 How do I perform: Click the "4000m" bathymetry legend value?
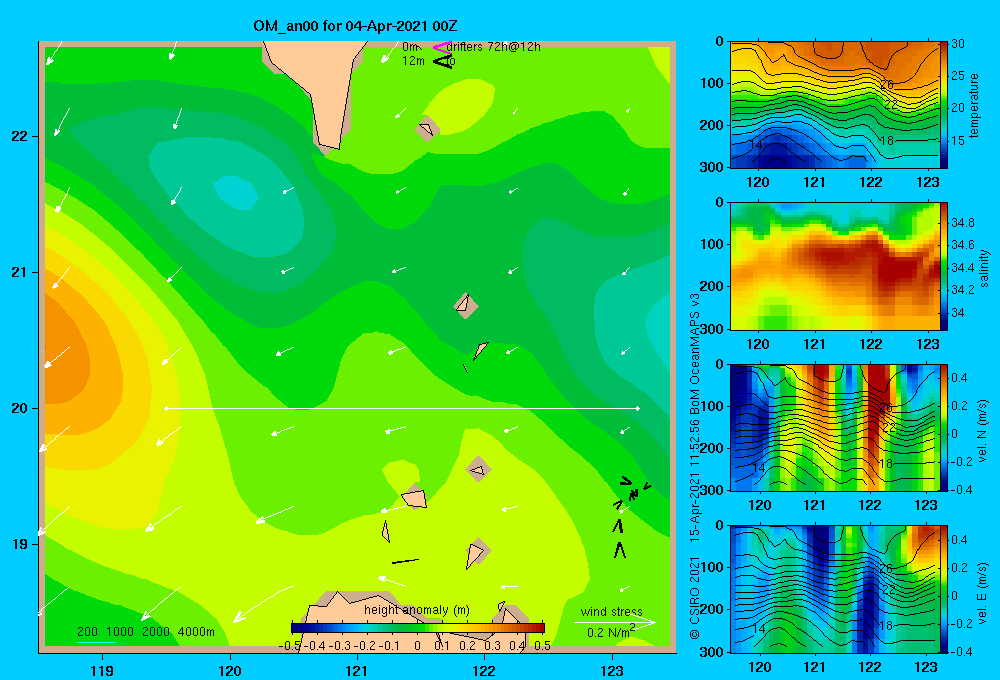[196, 632]
